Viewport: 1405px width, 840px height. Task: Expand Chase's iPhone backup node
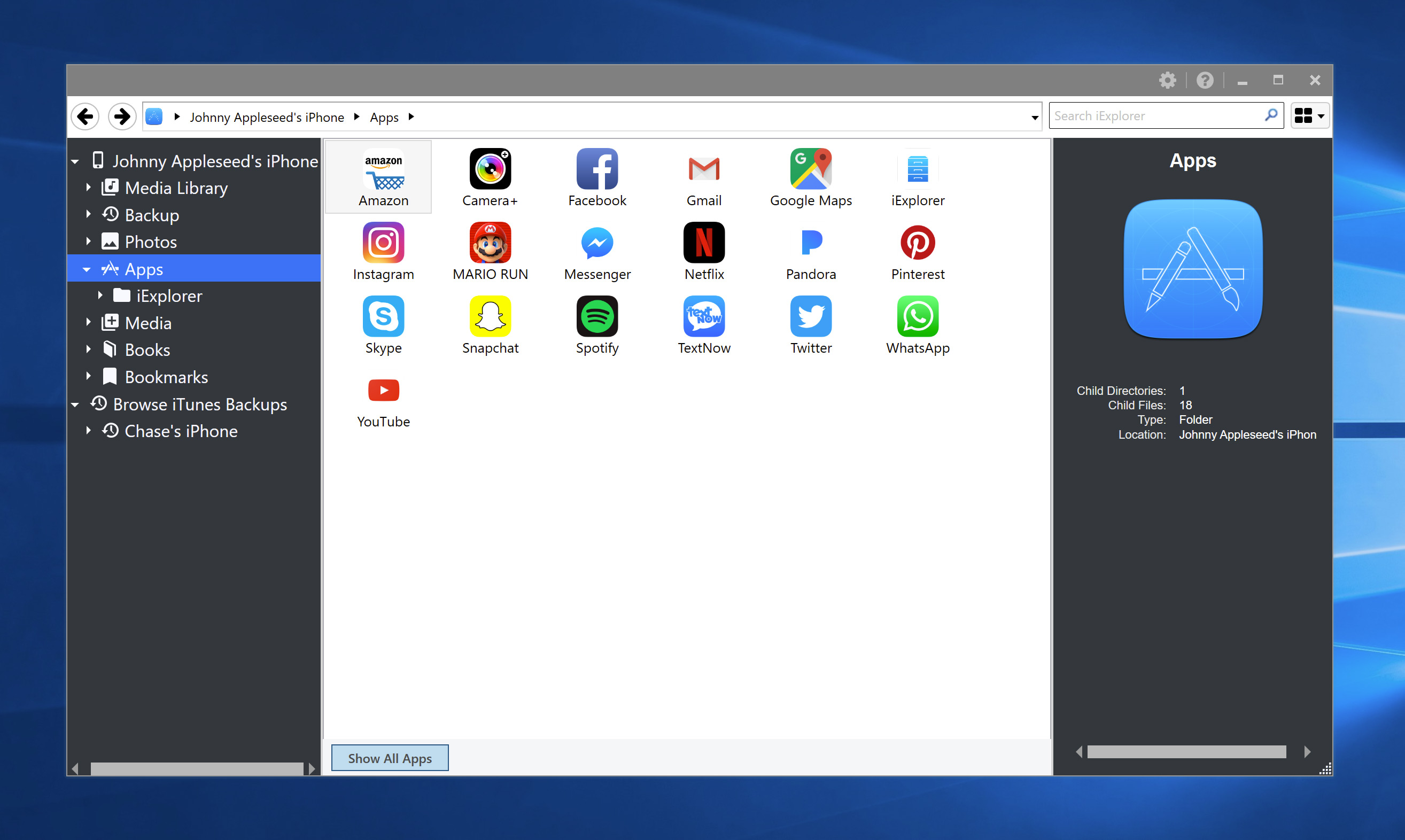pyautogui.click(x=88, y=431)
